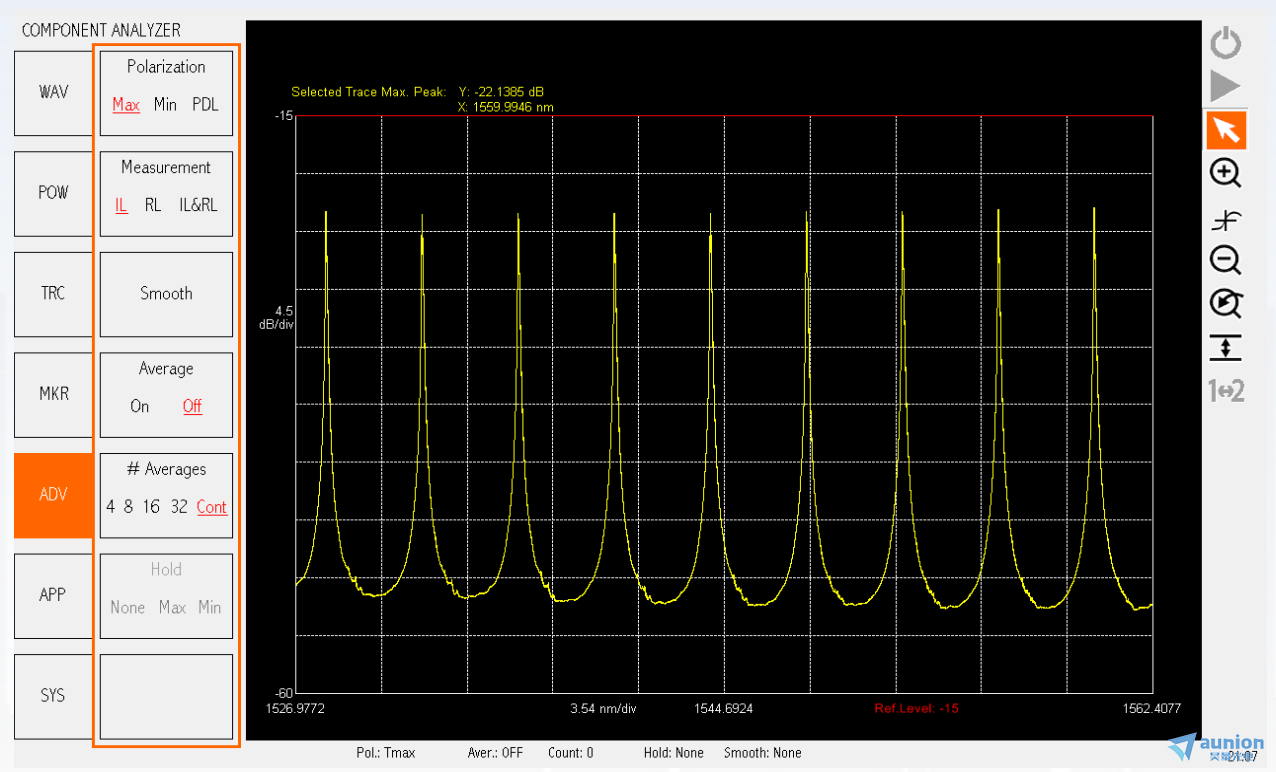Click the 1↔2 trace swap icon
Viewport: 1276px width, 772px height.
click(x=1225, y=391)
